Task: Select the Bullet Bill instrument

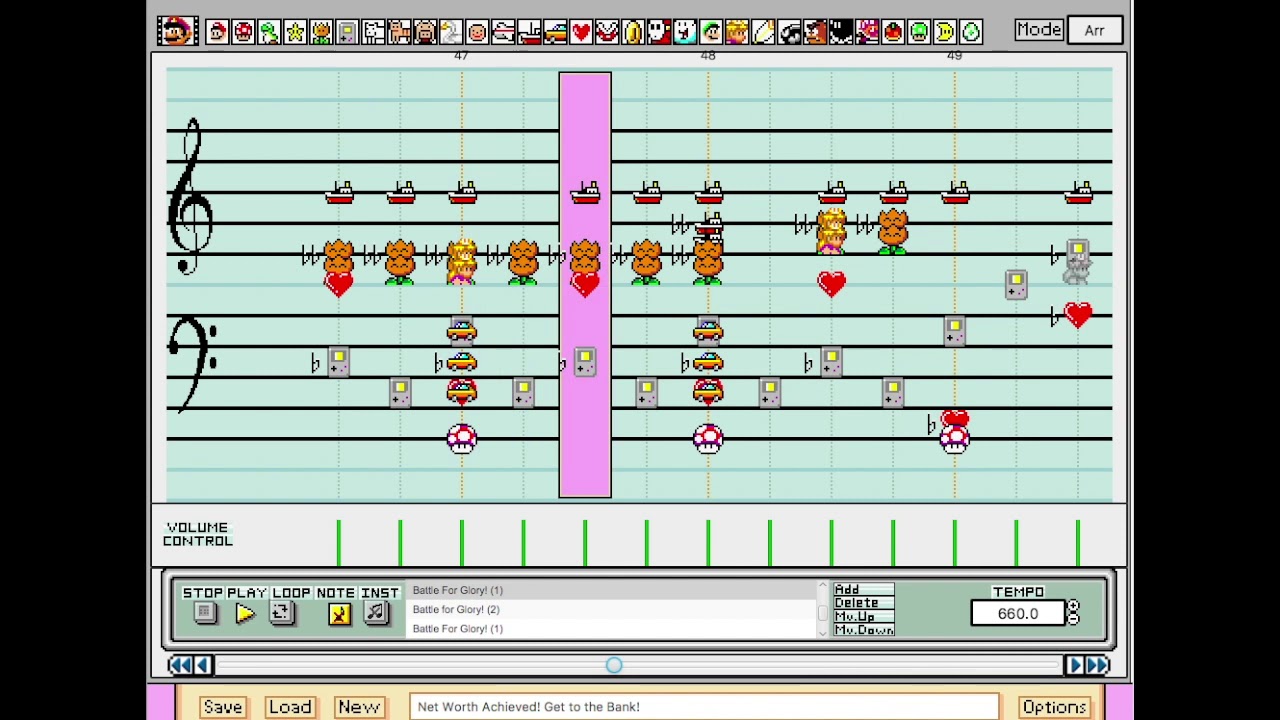Action: pos(789,32)
